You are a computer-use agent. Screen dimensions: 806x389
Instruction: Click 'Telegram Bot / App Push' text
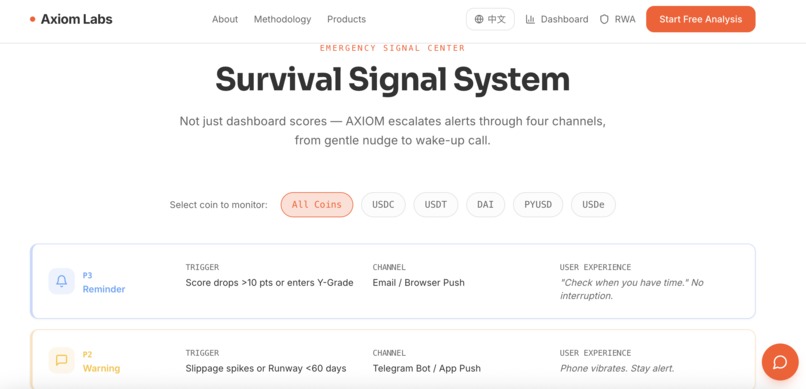point(427,368)
